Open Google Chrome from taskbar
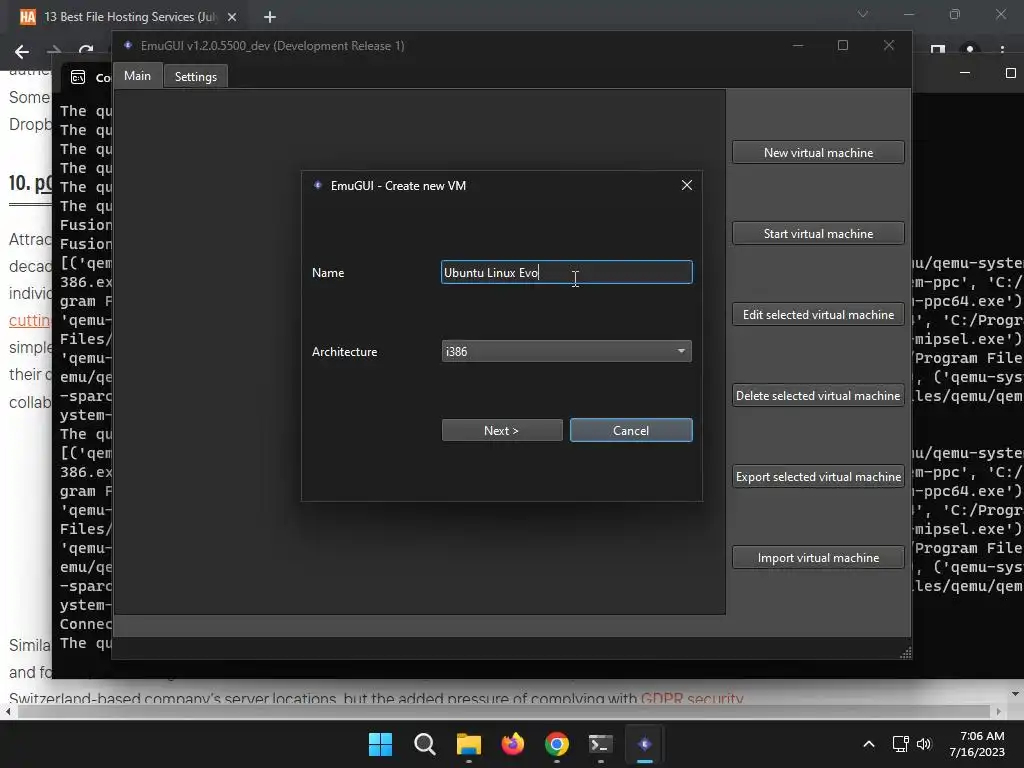1024x768 pixels. (556, 744)
